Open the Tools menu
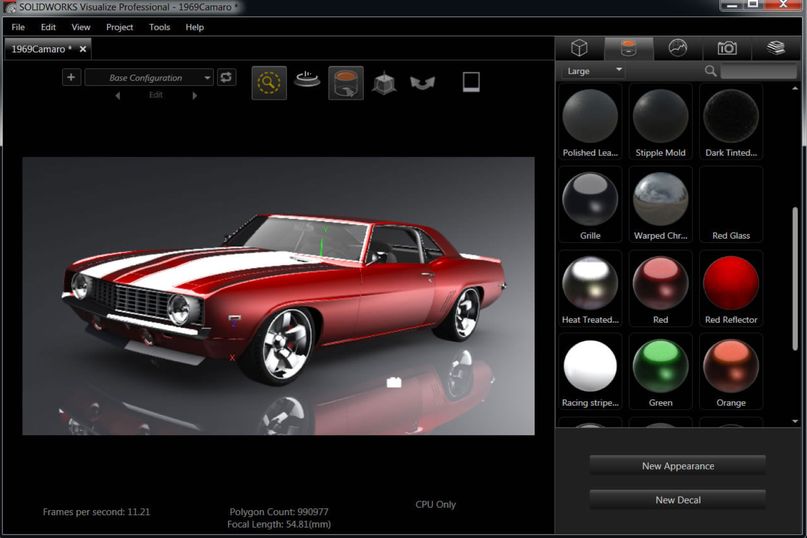 coord(159,27)
